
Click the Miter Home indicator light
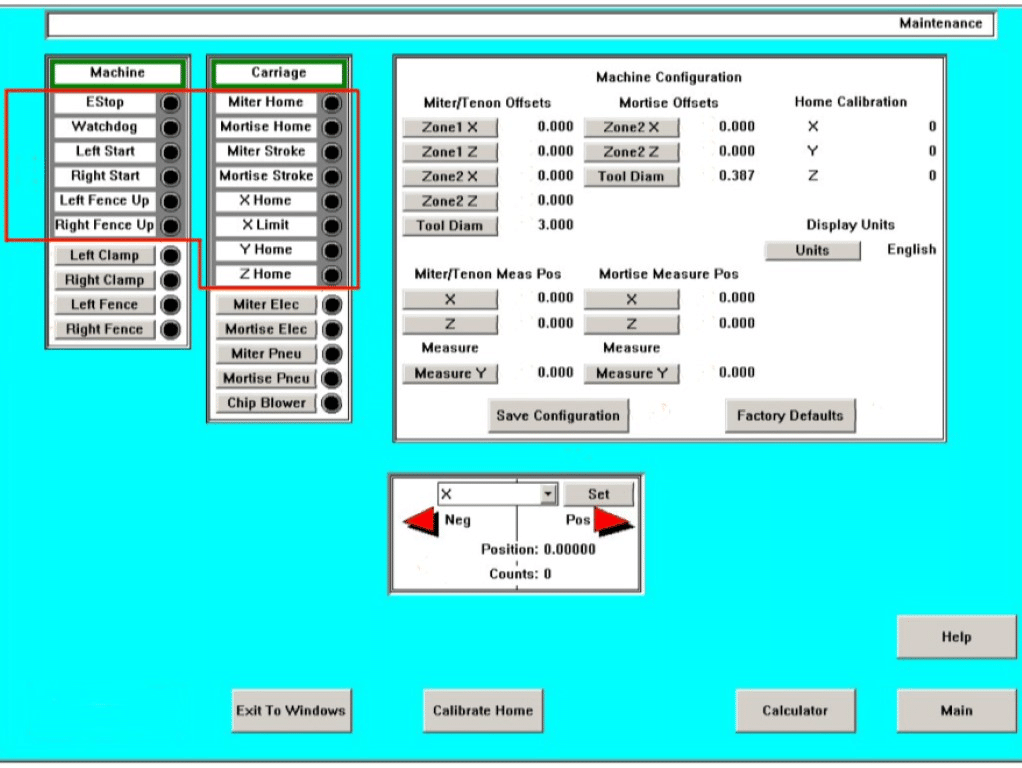point(333,103)
